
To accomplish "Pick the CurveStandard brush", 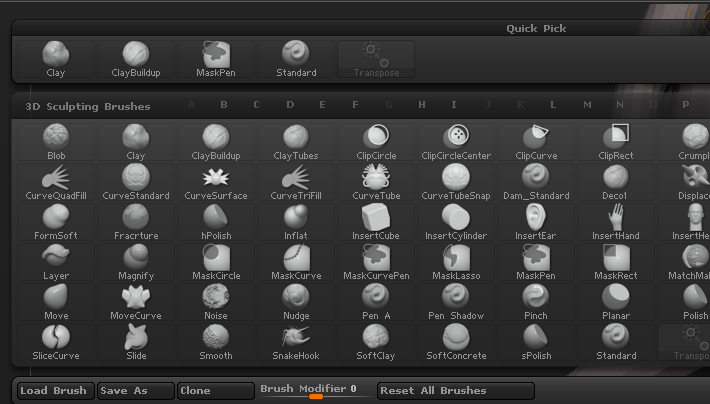I will point(136,183).
